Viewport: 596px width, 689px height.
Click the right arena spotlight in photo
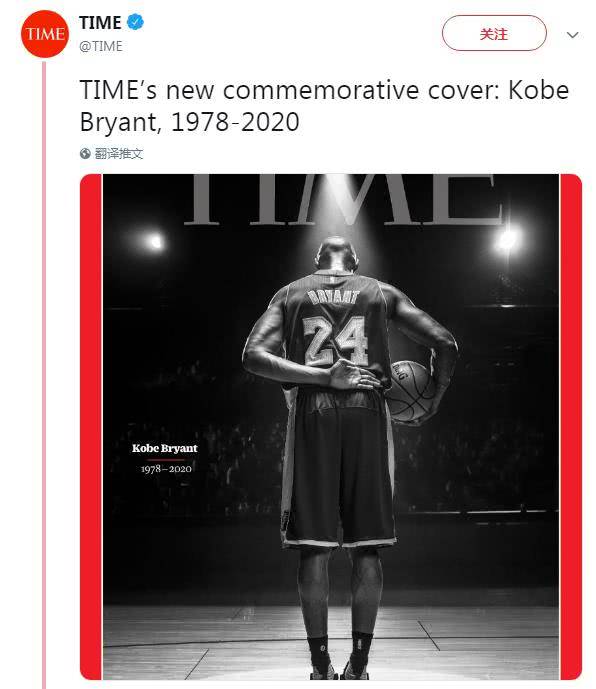coord(507,240)
